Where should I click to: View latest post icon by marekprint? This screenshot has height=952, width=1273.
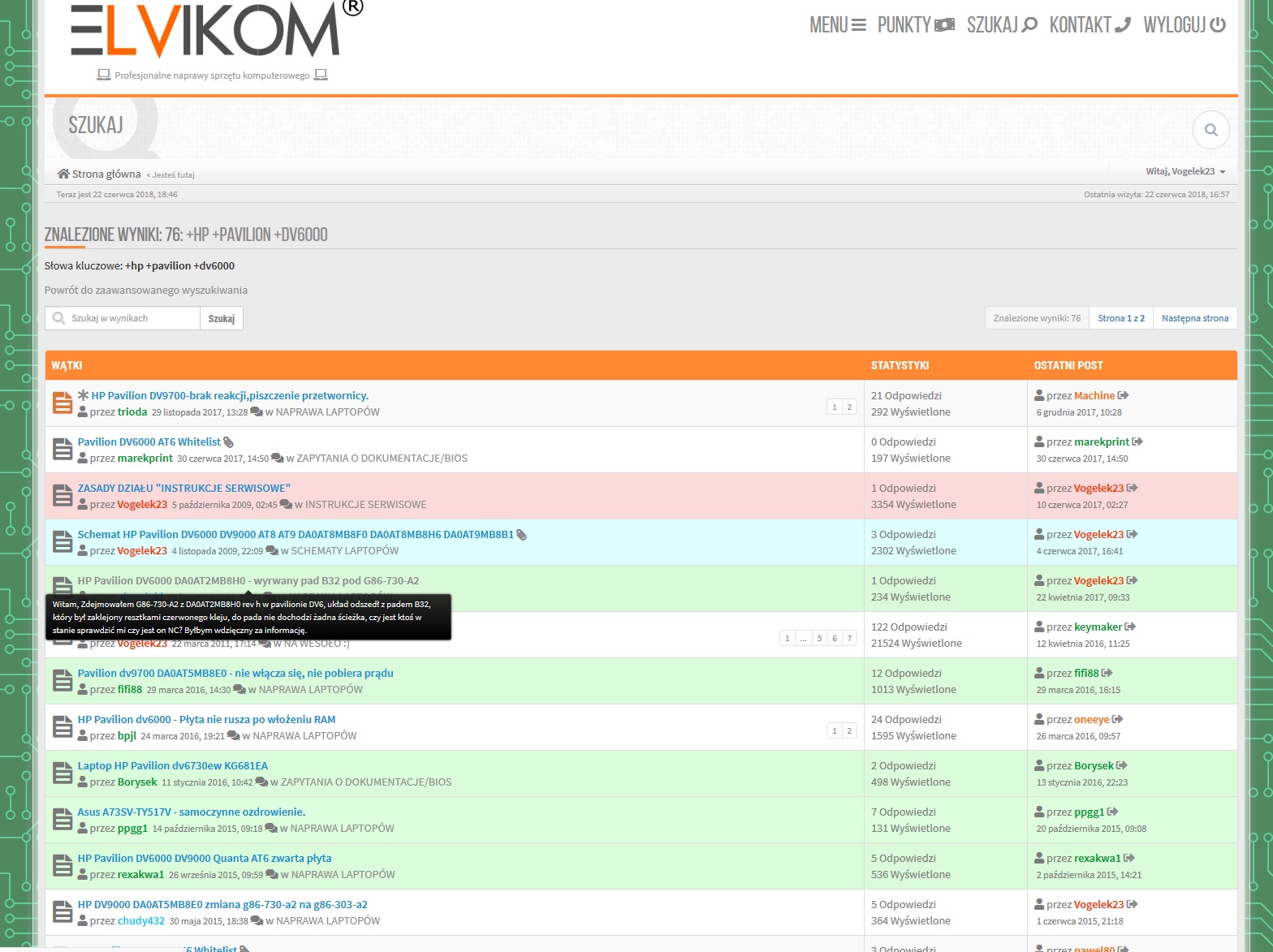1137,442
